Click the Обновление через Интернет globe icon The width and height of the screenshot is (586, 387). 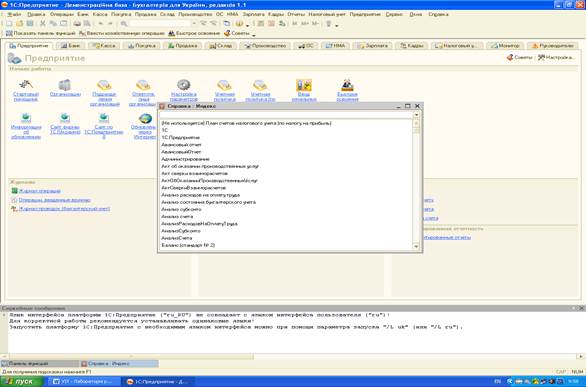point(145,118)
